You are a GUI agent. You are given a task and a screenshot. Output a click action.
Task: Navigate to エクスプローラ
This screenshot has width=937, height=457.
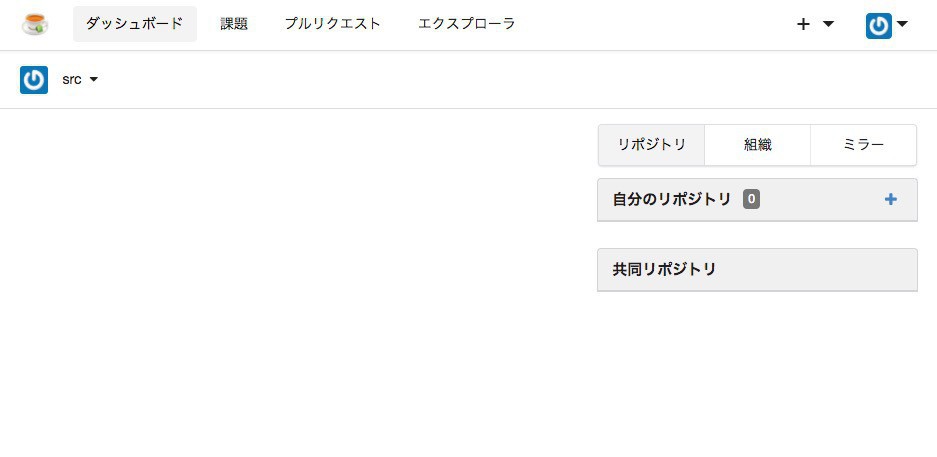coord(467,24)
